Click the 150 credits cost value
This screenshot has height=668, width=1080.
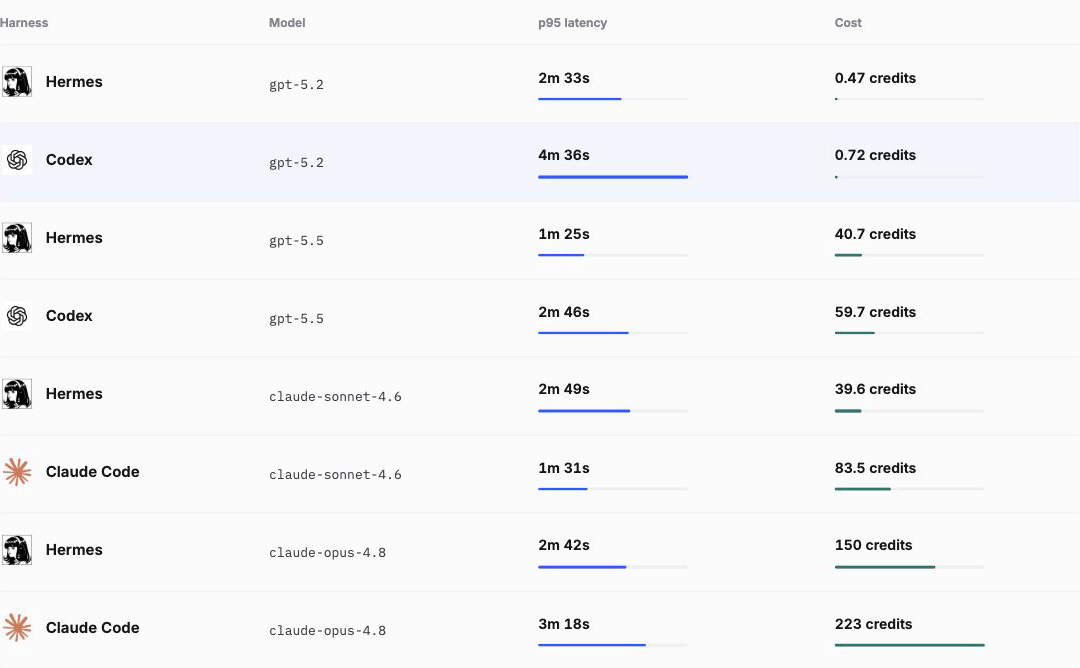tap(873, 545)
